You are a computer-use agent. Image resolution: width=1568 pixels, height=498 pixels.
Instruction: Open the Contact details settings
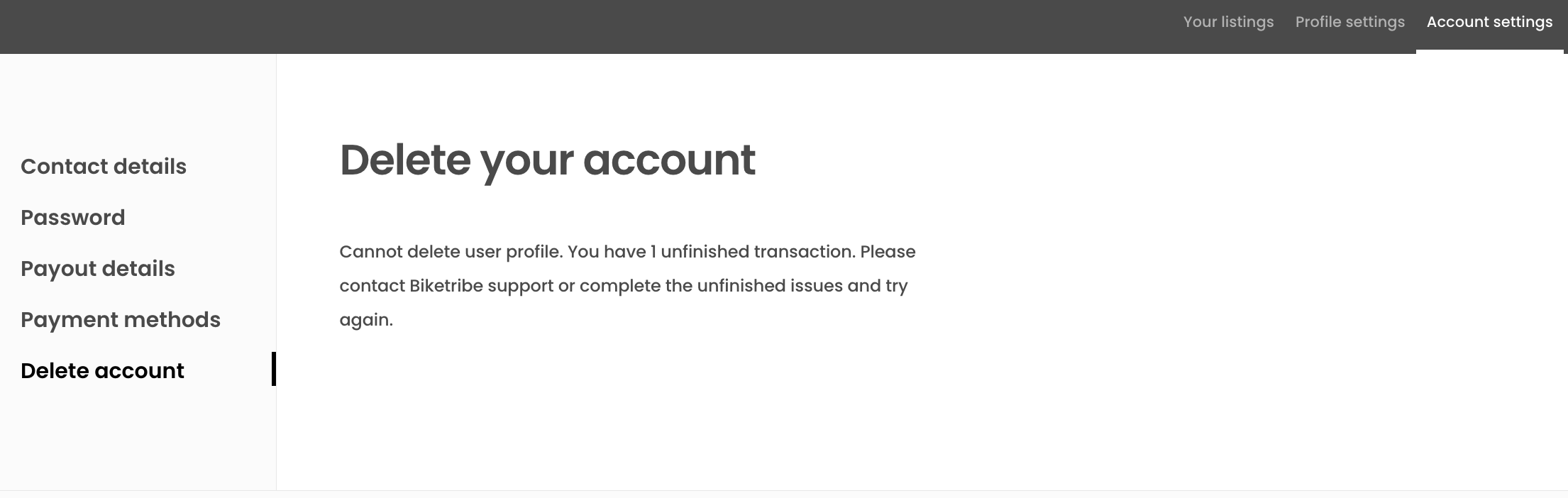click(104, 166)
